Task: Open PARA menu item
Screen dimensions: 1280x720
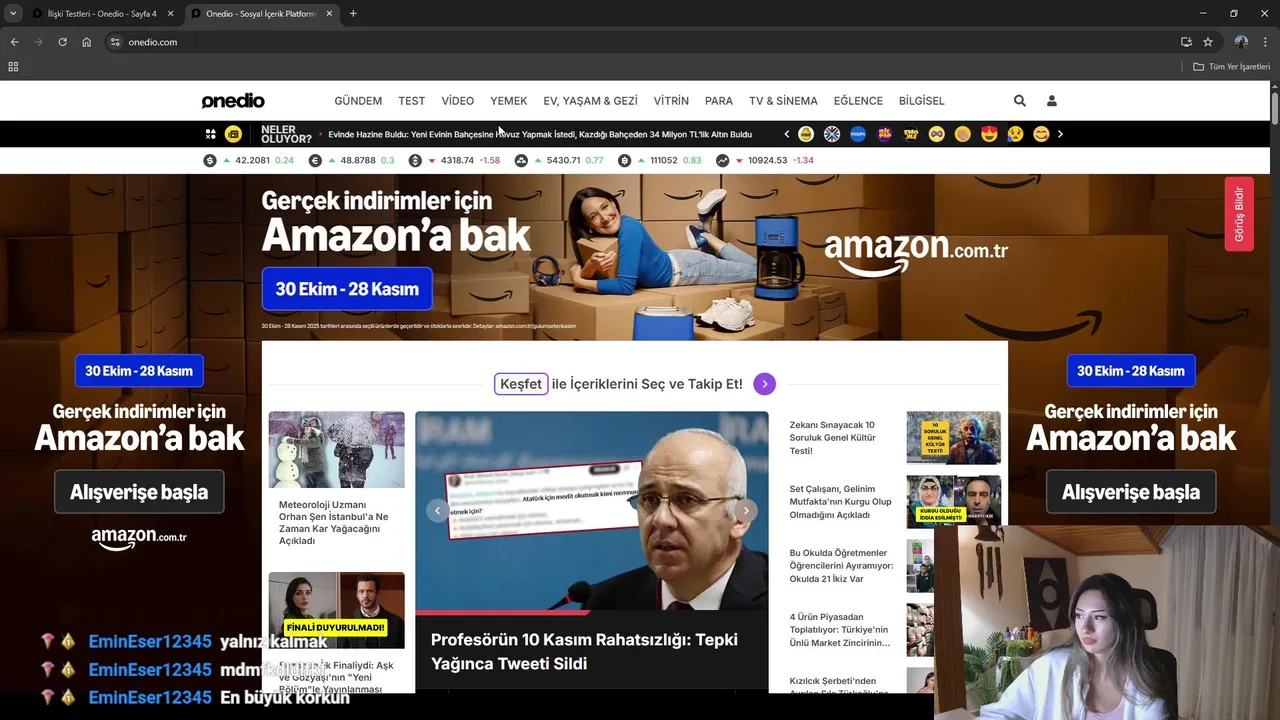Action: (719, 101)
